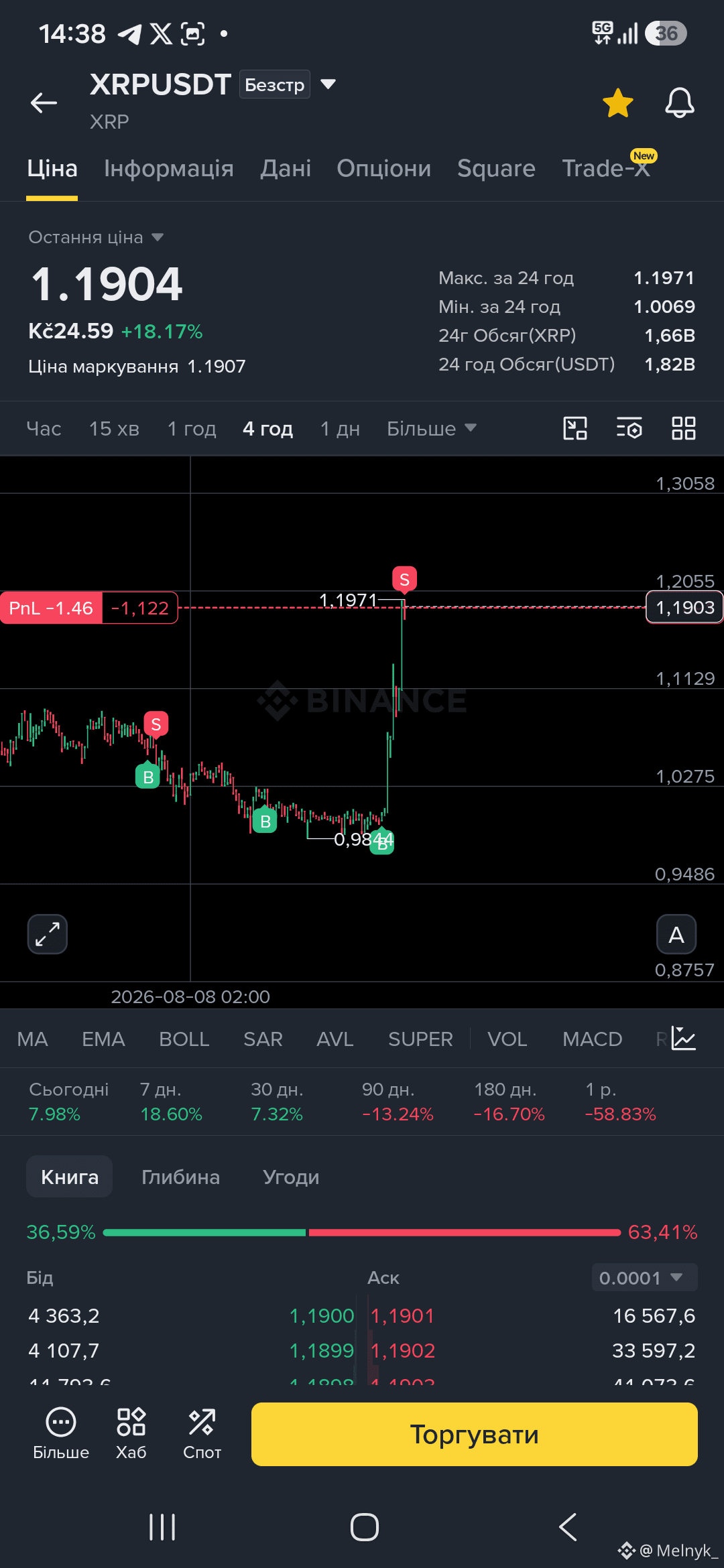Open the Trade-X tab
The height and width of the screenshot is (1568, 724).
[606, 168]
